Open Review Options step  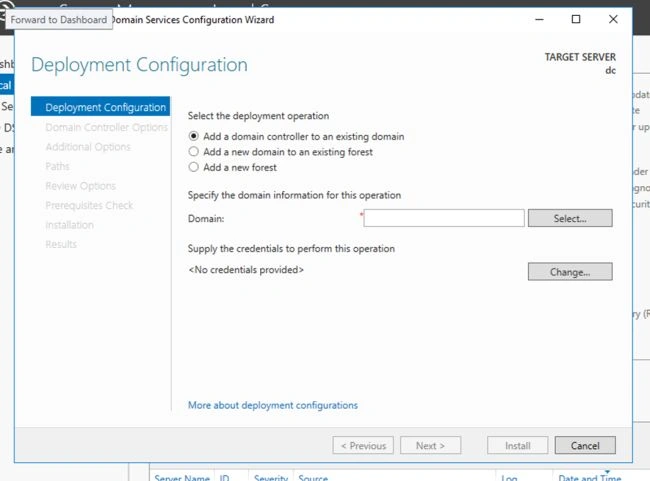(80, 186)
